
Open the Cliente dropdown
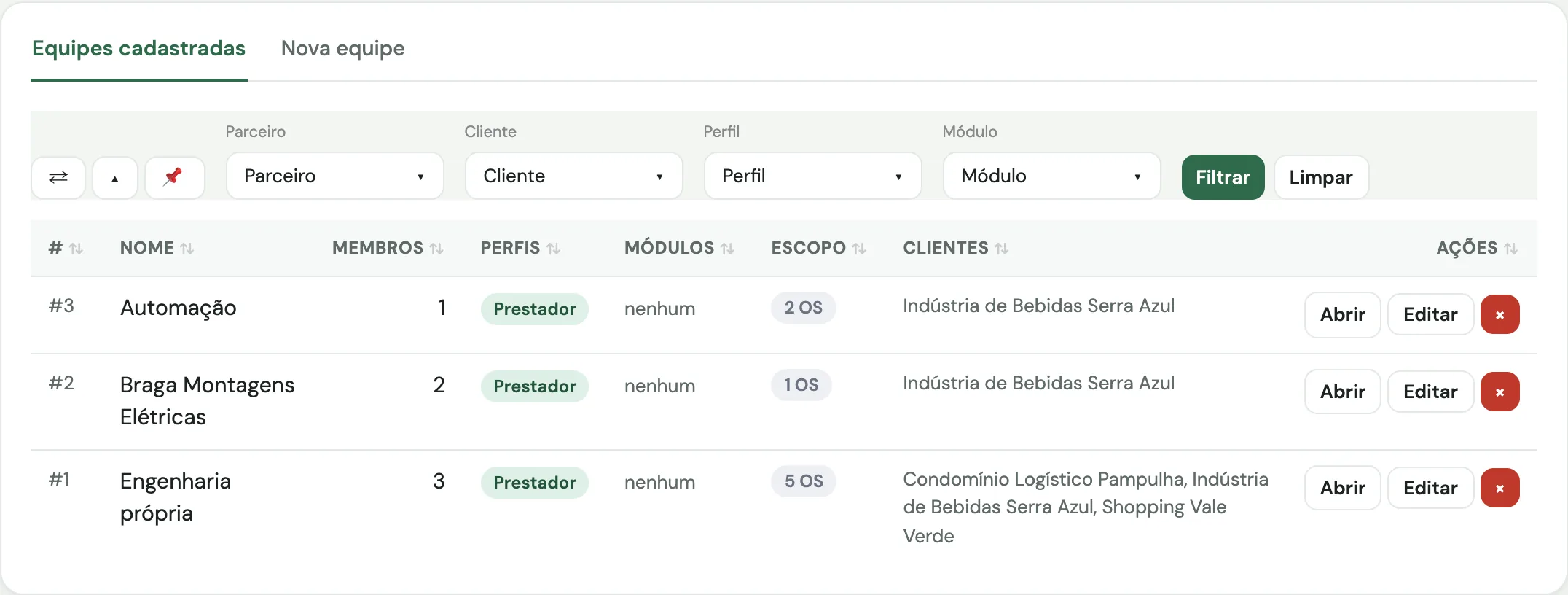point(574,176)
